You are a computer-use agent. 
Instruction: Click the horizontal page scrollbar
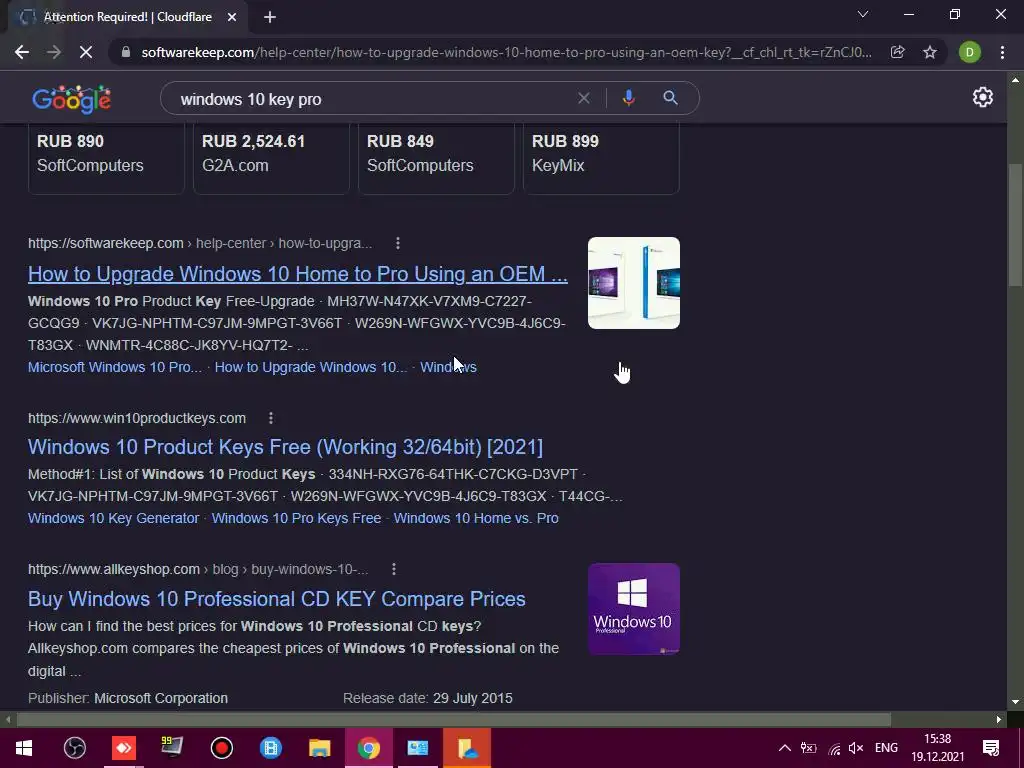[x=454, y=720]
